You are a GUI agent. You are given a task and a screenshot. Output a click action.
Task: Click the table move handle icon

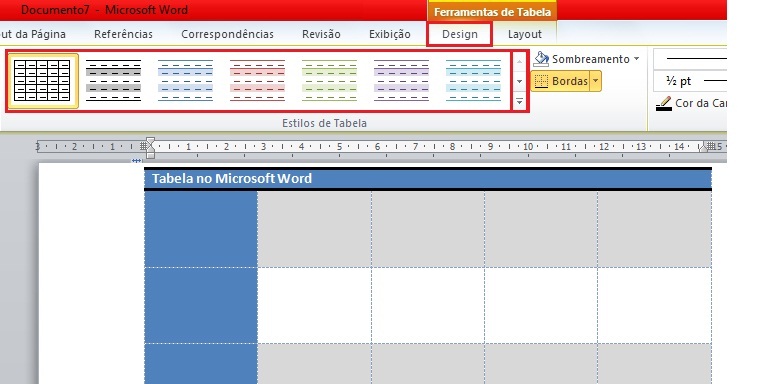click(136, 161)
